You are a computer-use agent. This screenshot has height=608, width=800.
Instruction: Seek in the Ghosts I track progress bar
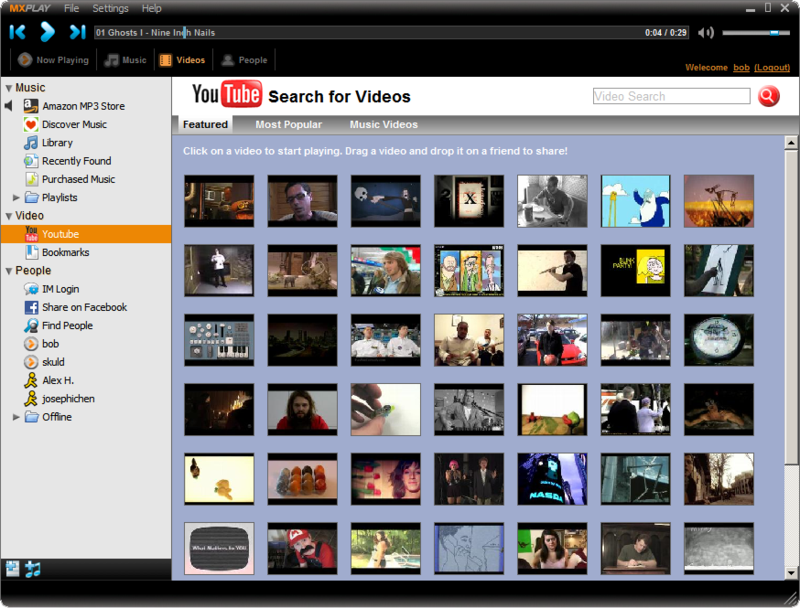coord(391,33)
